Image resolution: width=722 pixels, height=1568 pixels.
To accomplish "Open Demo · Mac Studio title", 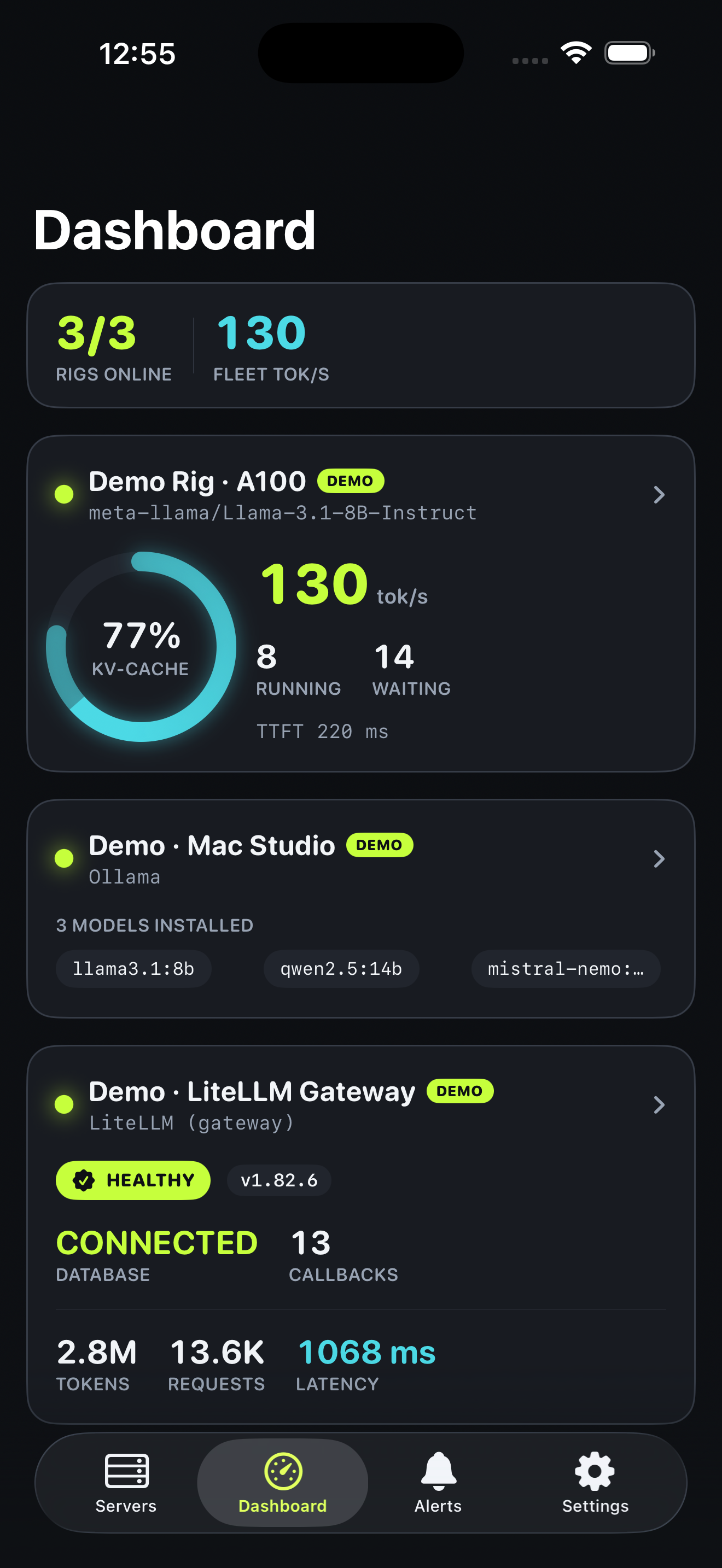I will tap(212, 845).
